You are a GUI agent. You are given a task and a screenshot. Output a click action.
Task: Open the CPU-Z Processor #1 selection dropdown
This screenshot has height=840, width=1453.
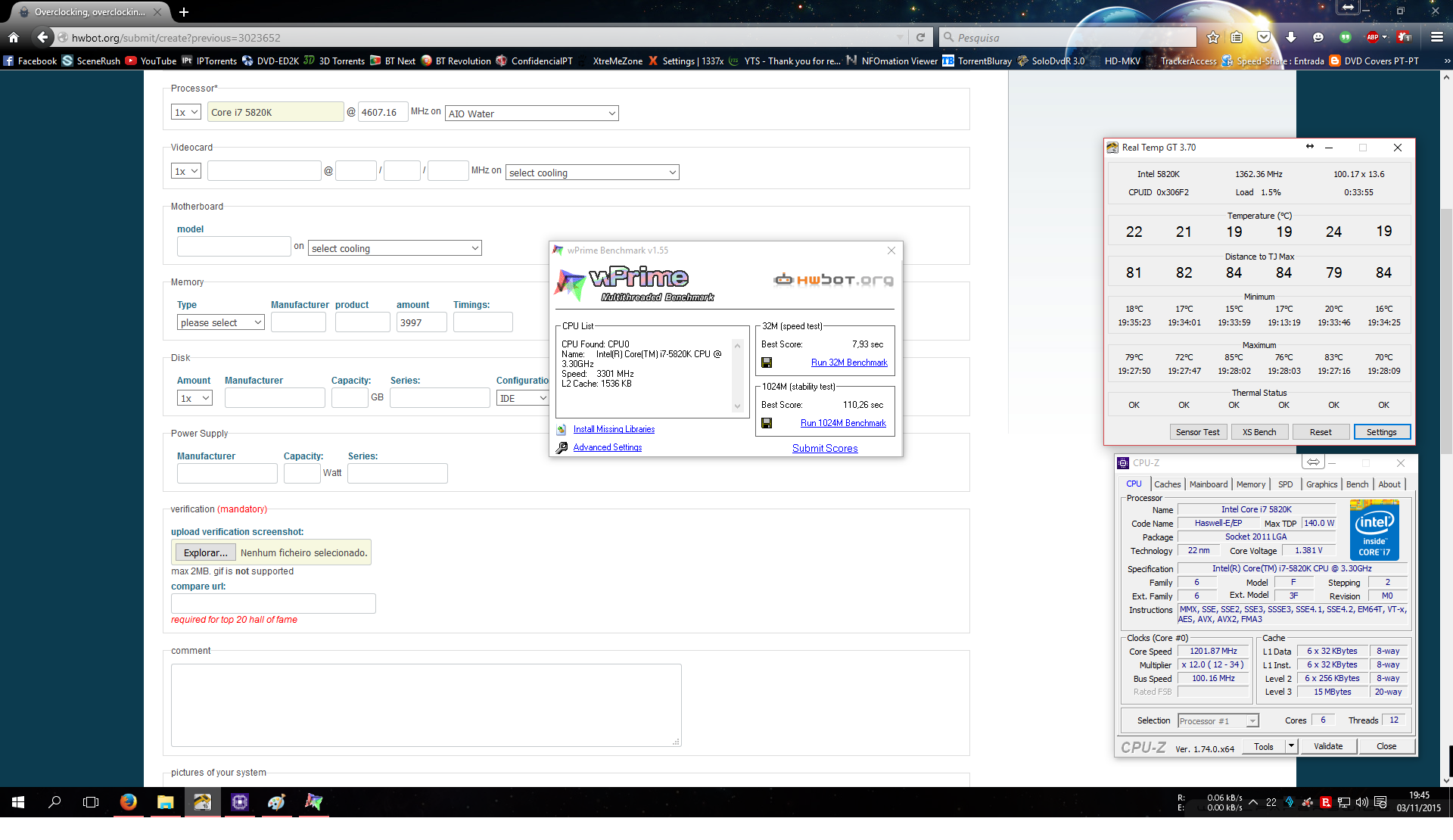pyautogui.click(x=1218, y=721)
